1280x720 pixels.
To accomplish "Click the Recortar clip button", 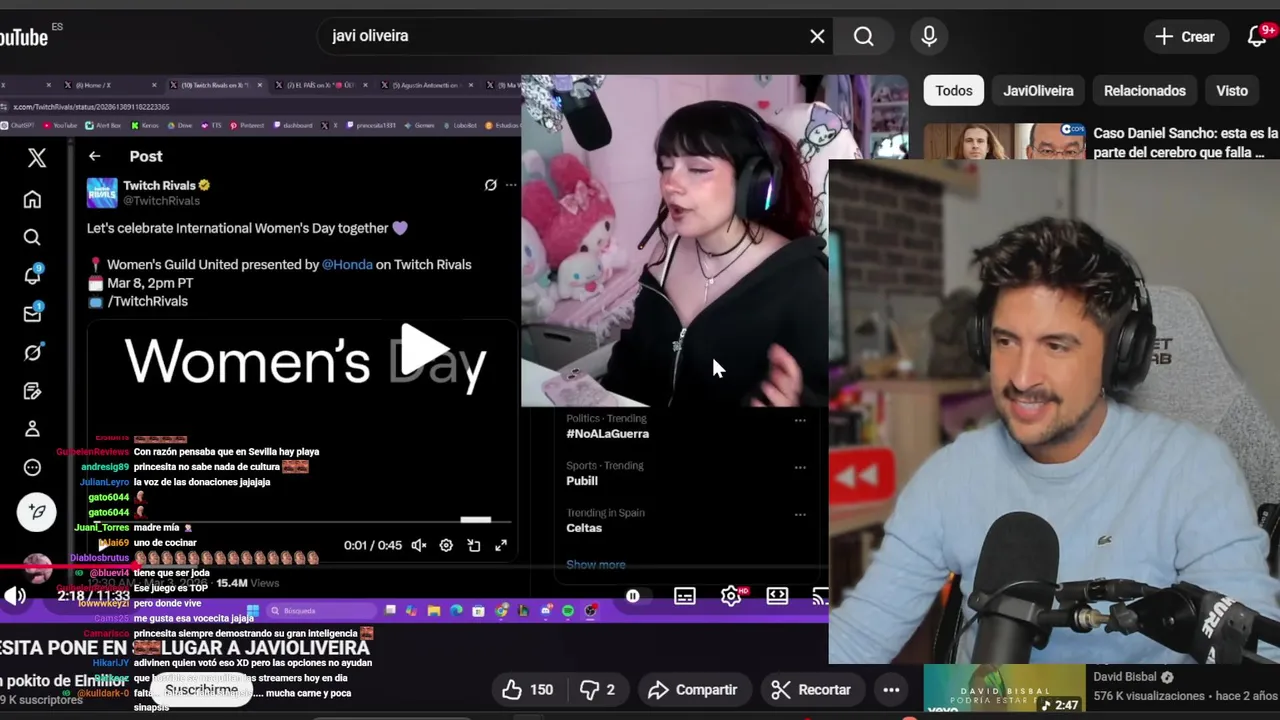I will [811, 689].
